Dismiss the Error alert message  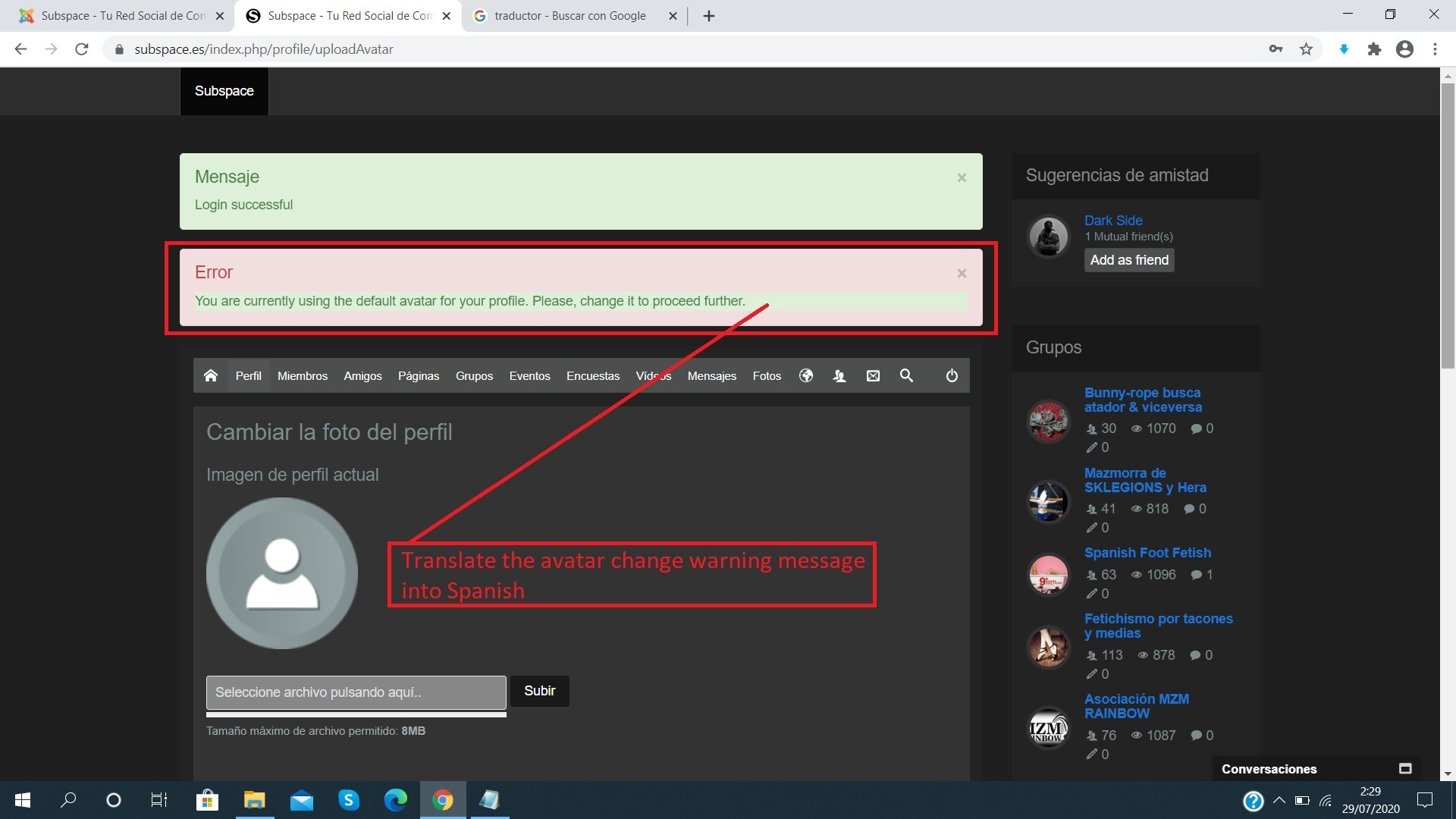962,273
